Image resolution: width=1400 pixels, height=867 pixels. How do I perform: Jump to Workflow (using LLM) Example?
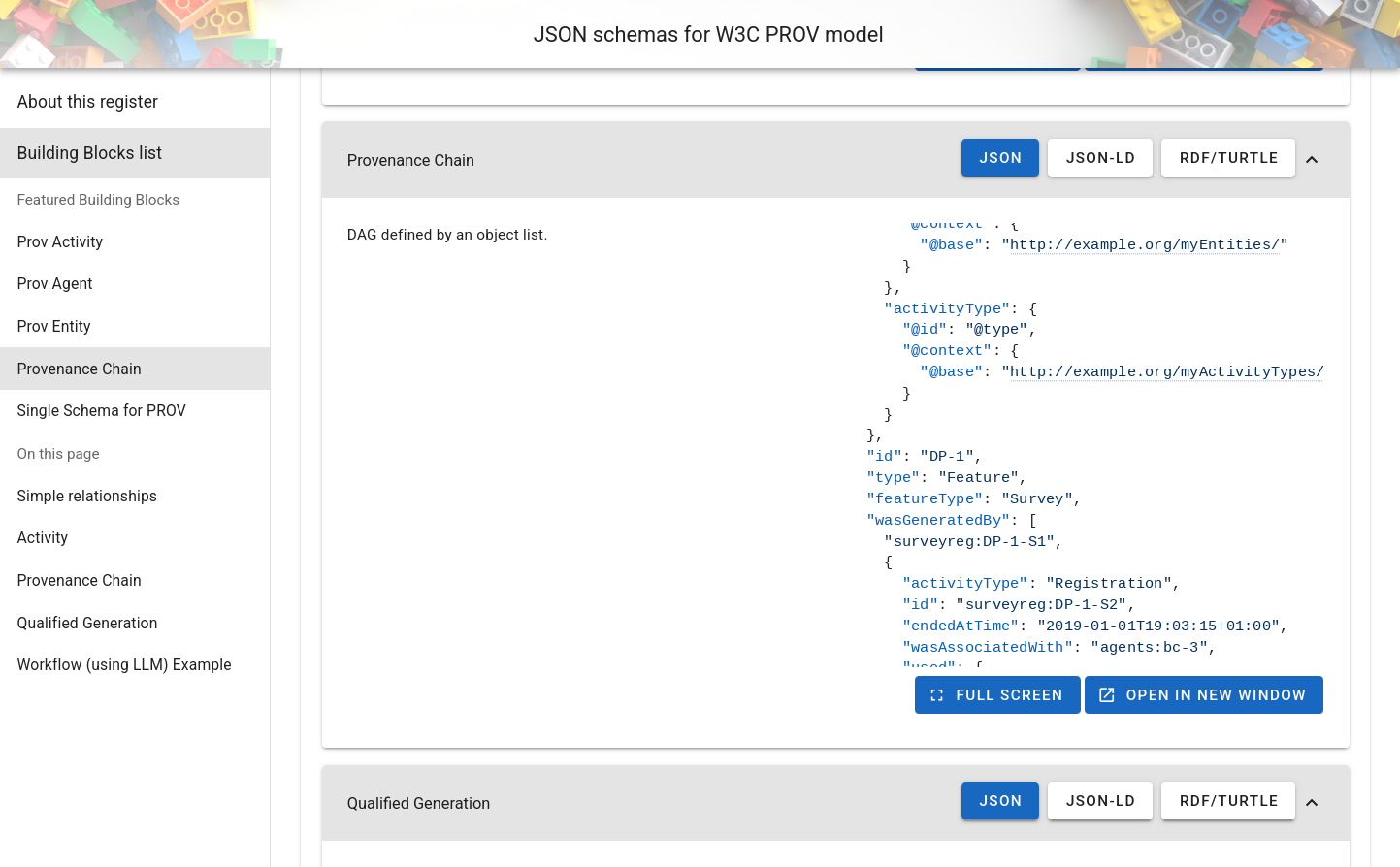tap(124, 665)
